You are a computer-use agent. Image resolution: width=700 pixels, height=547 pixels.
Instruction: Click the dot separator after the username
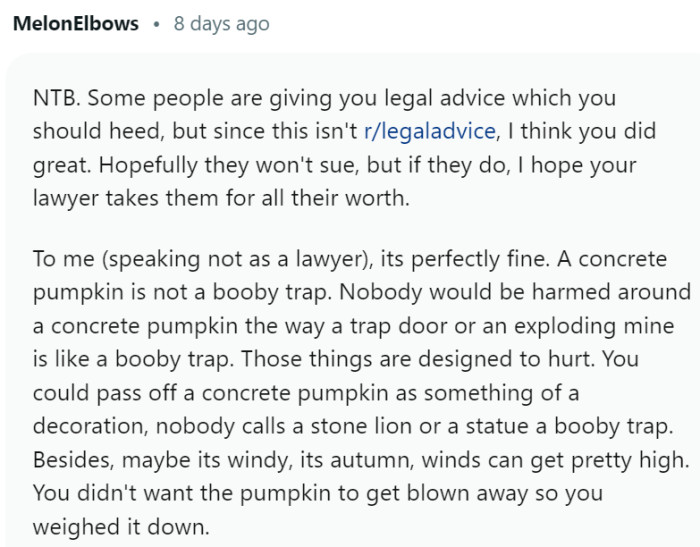point(156,23)
